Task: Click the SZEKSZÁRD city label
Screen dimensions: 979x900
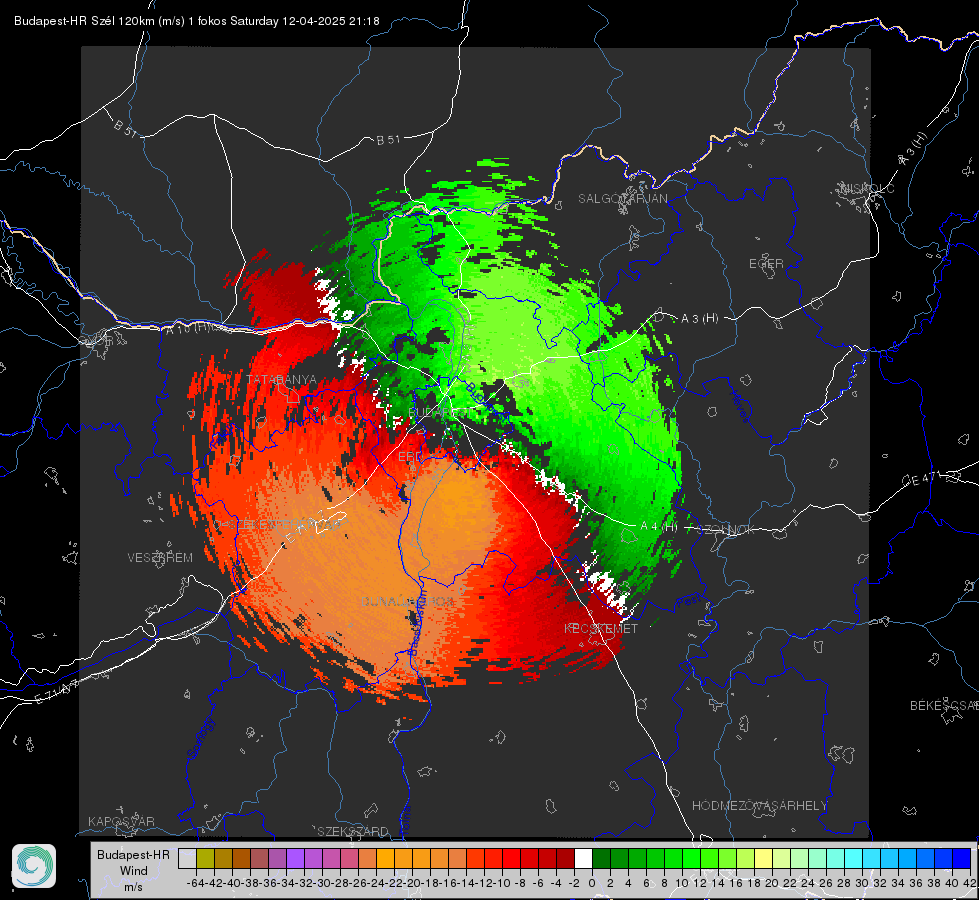Action: pos(353,831)
